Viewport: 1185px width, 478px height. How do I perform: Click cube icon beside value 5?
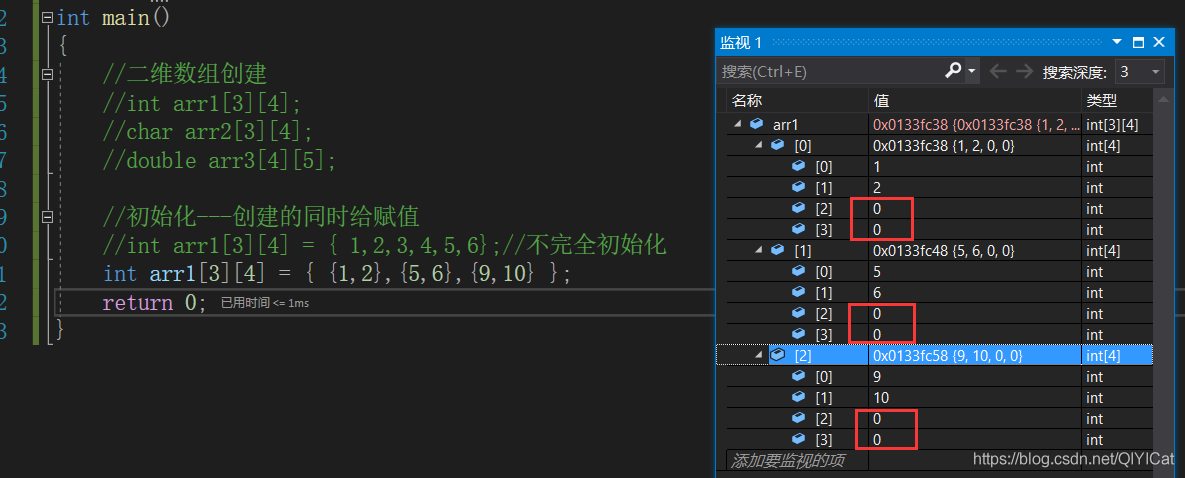(798, 272)
